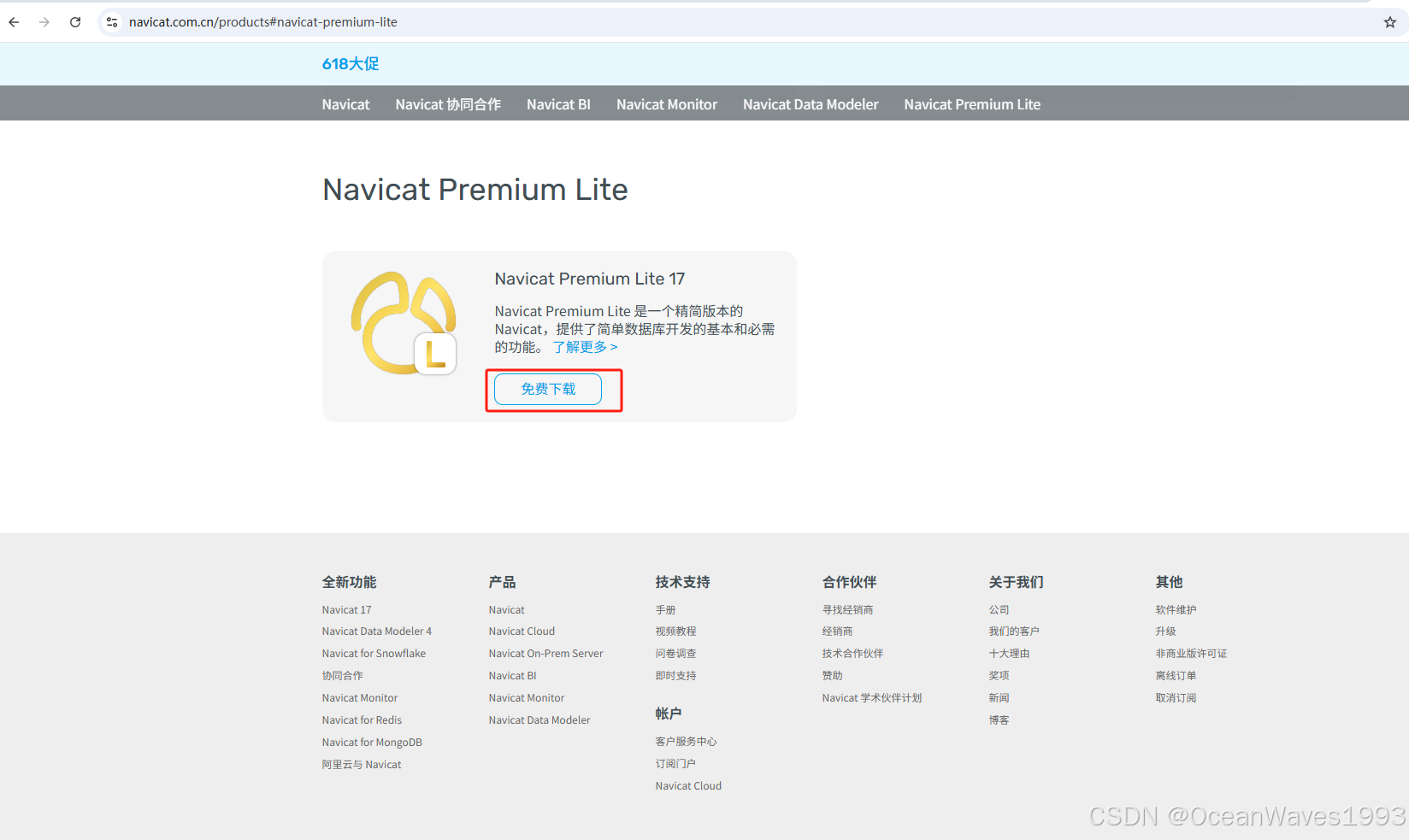Open the 软件维护 link
1409x840 pixels.
coord(1176,609)
